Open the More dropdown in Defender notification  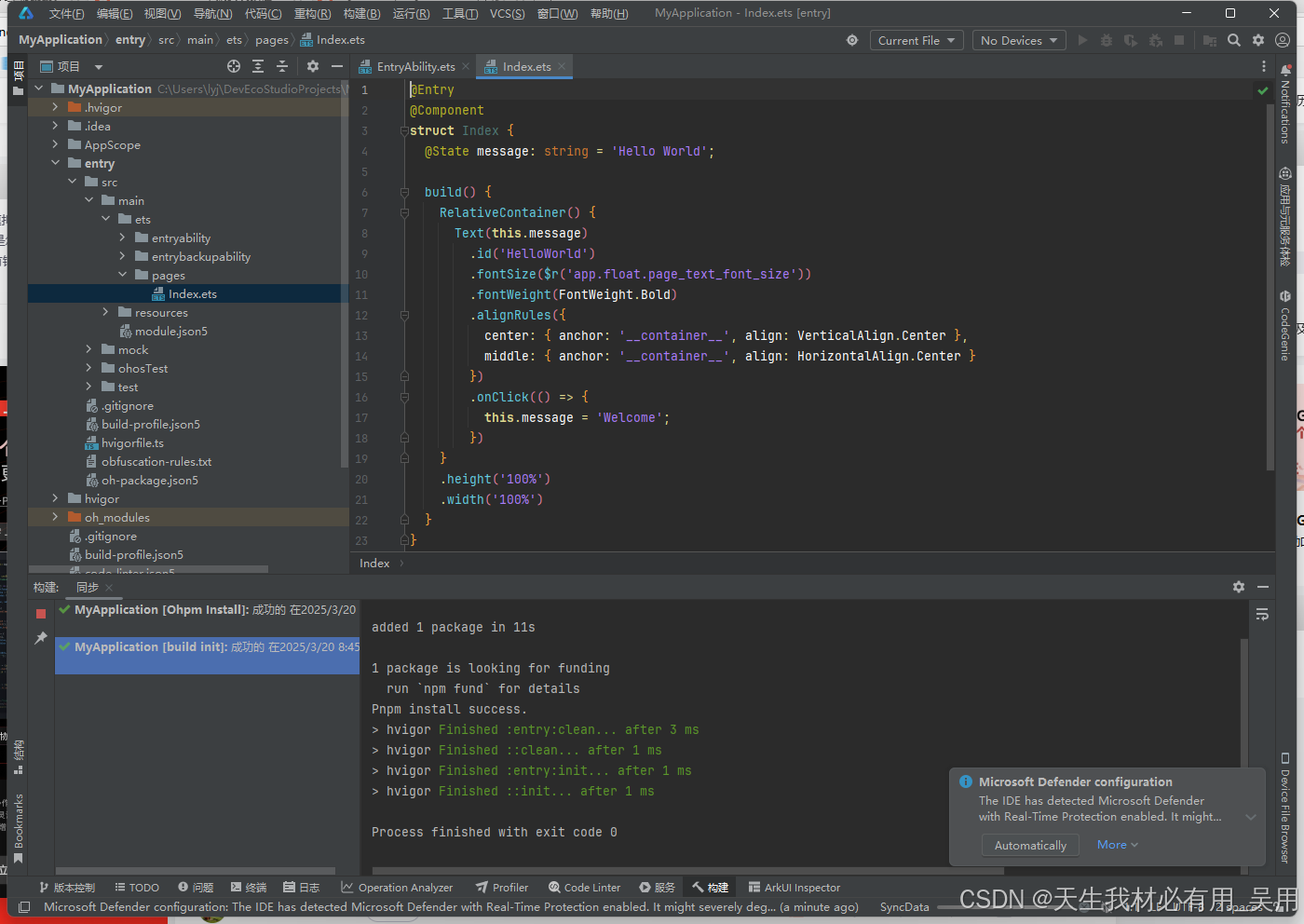pyautogui.click(x=1118, y=845)
